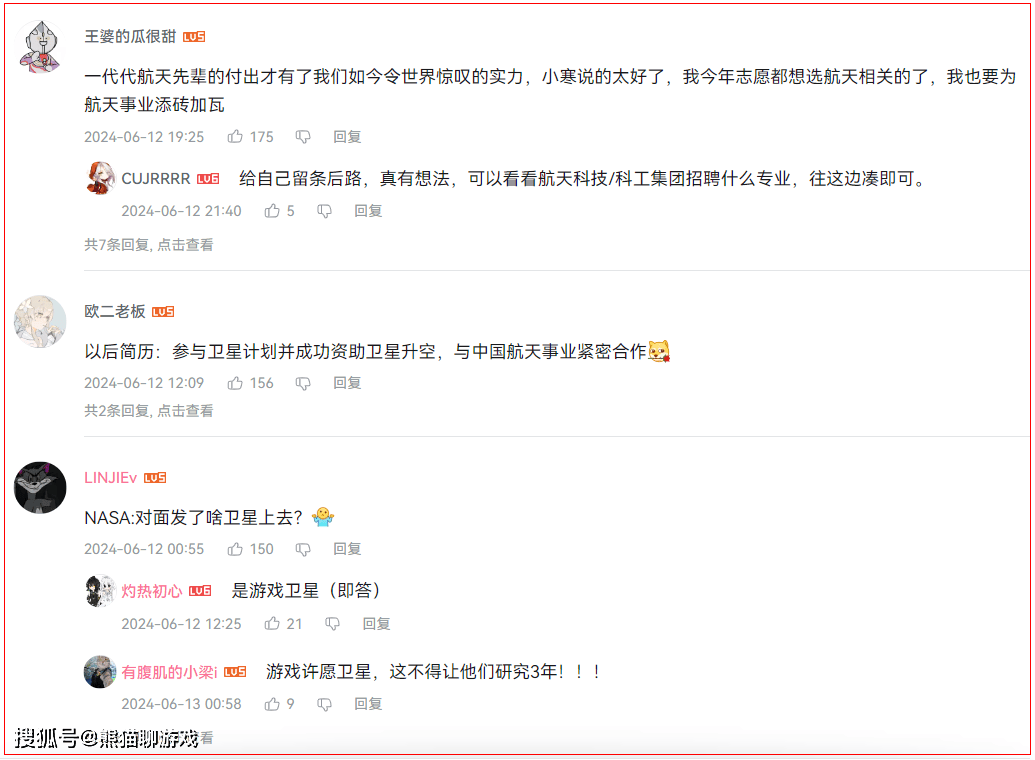Open 王婆的瓜很甜's Ultraman avatar

pos(40,46)
